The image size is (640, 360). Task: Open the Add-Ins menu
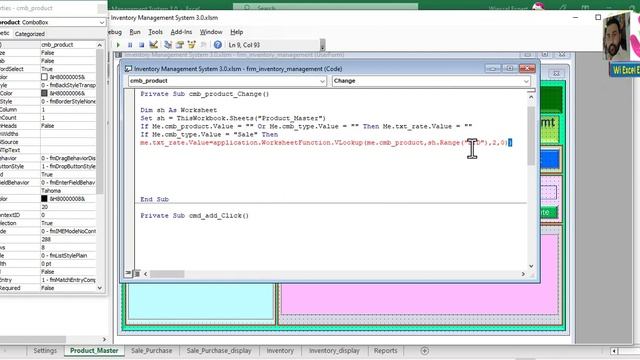[181, 32]
